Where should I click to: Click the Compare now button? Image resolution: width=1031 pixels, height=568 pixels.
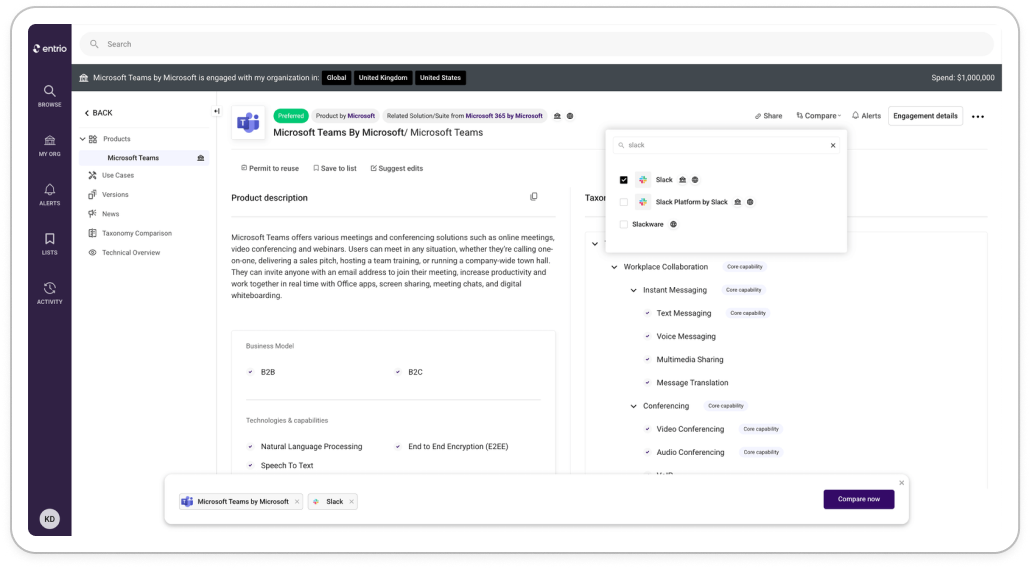[x=858, y=499]
